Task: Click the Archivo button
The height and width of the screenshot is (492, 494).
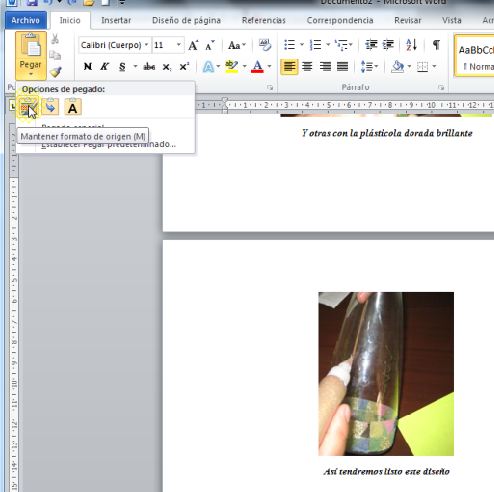Action: point(25,20)
